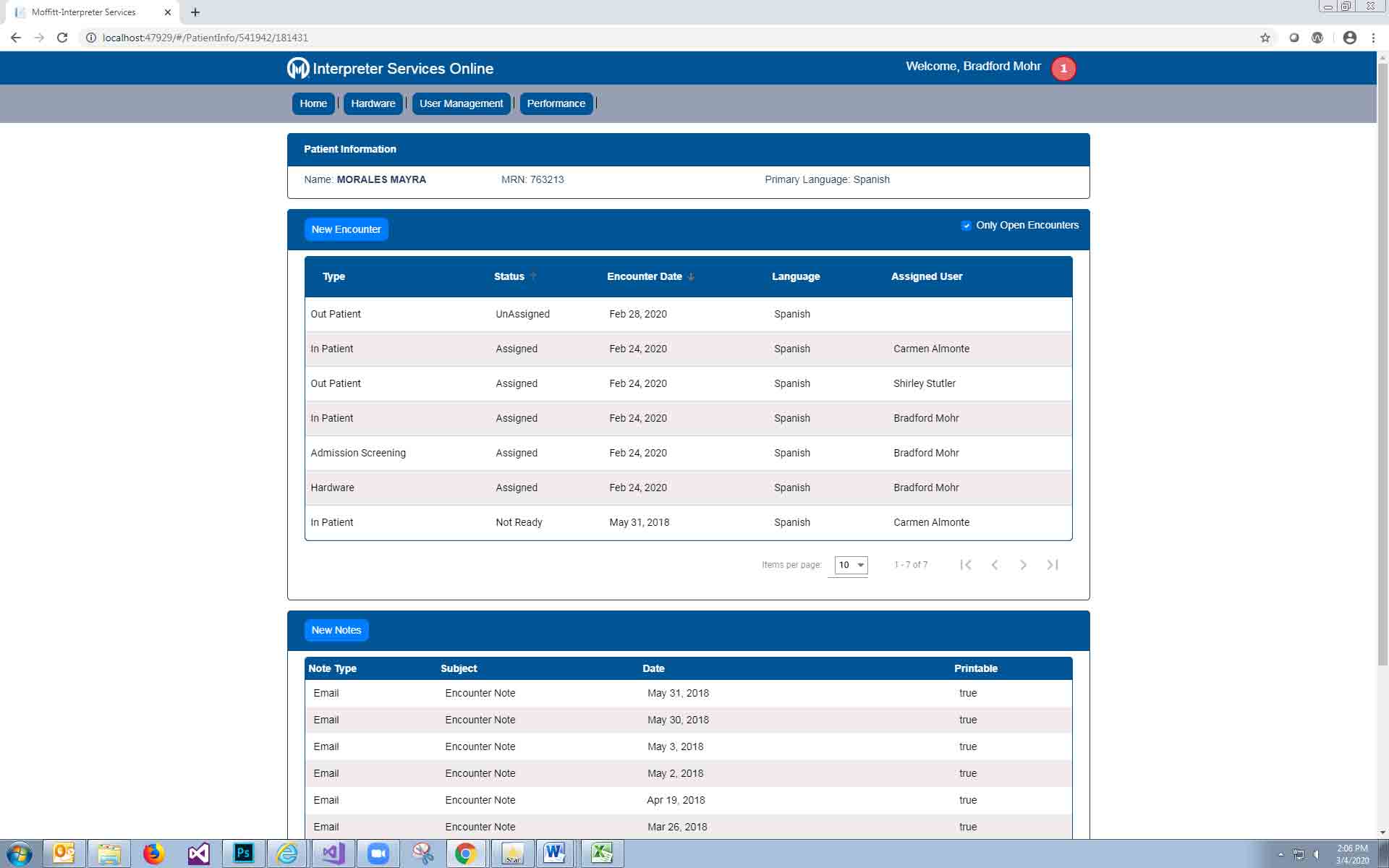Sort table by Status column

(509, 276)
